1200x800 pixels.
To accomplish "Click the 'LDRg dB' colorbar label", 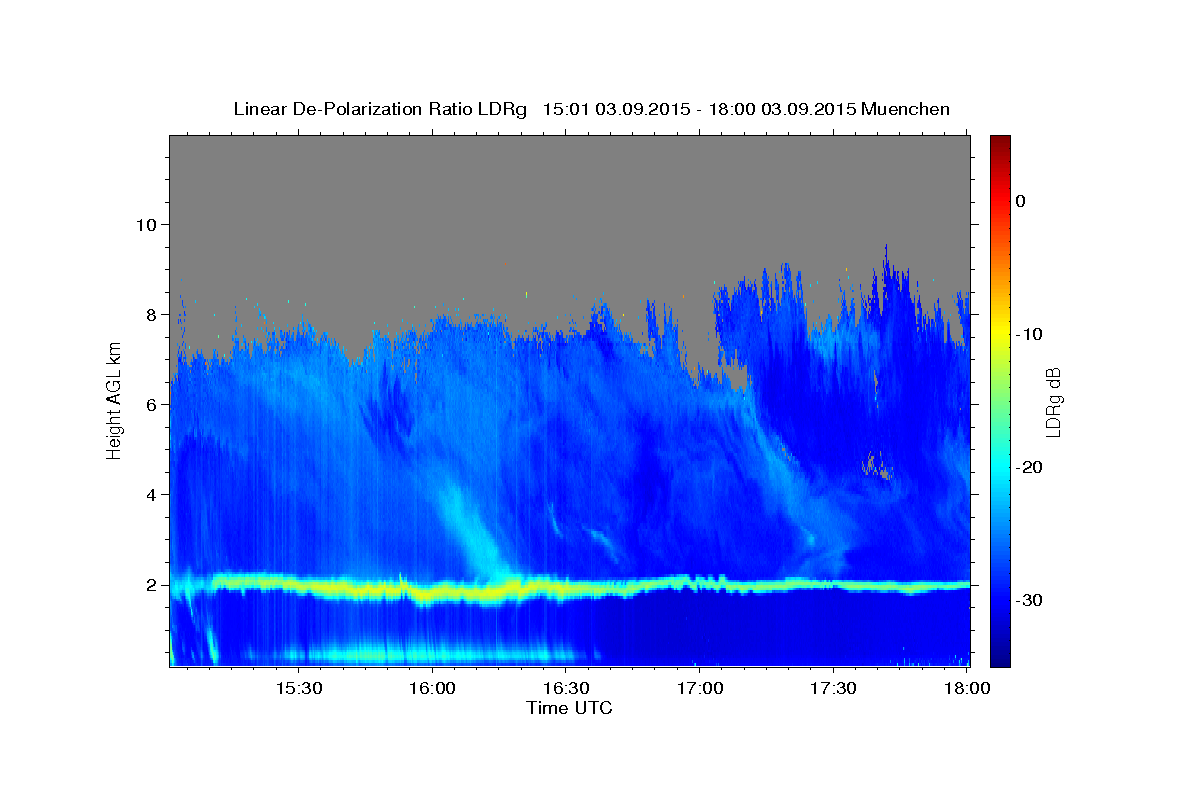I will tap(1052, 401).
